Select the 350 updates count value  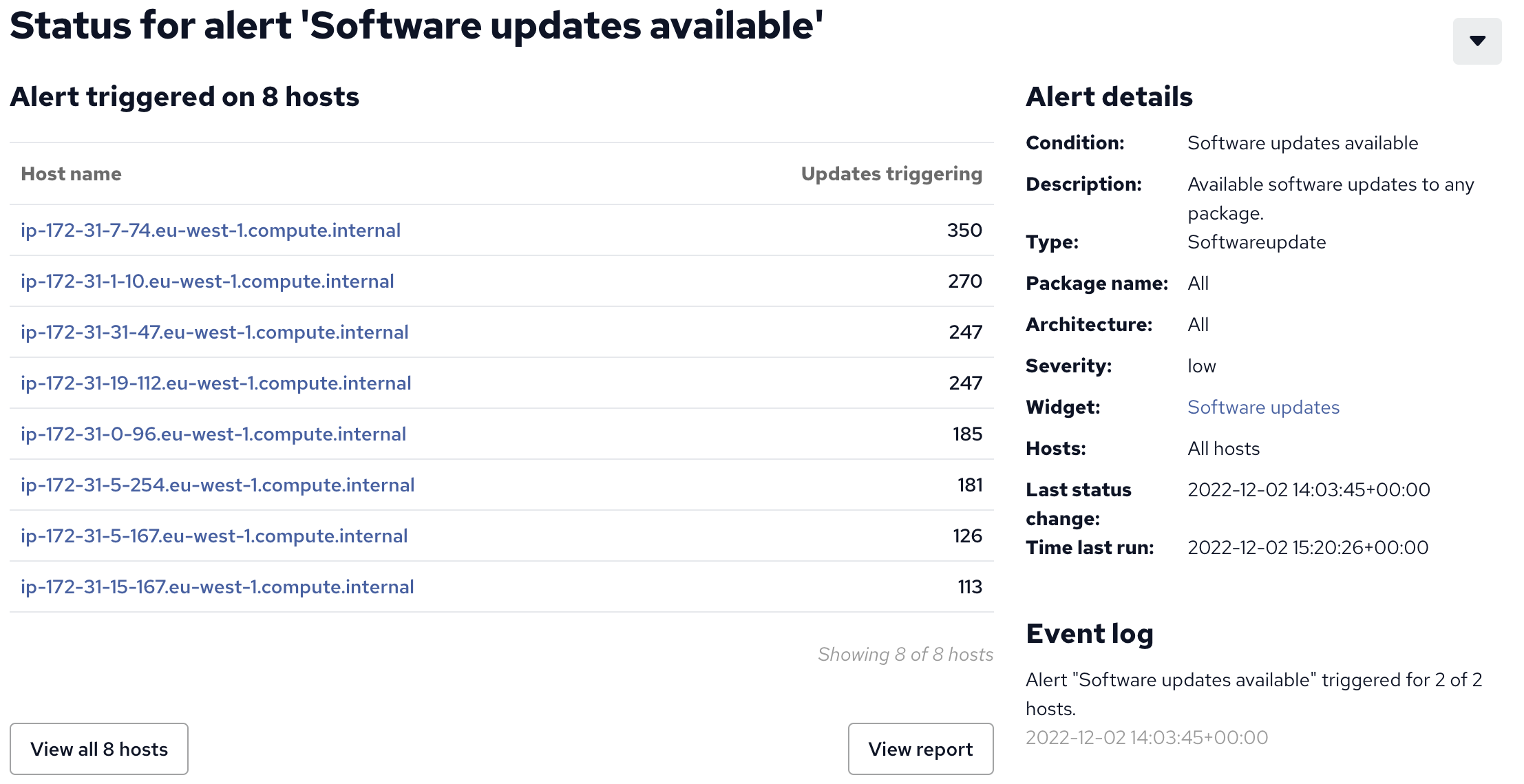964,230
